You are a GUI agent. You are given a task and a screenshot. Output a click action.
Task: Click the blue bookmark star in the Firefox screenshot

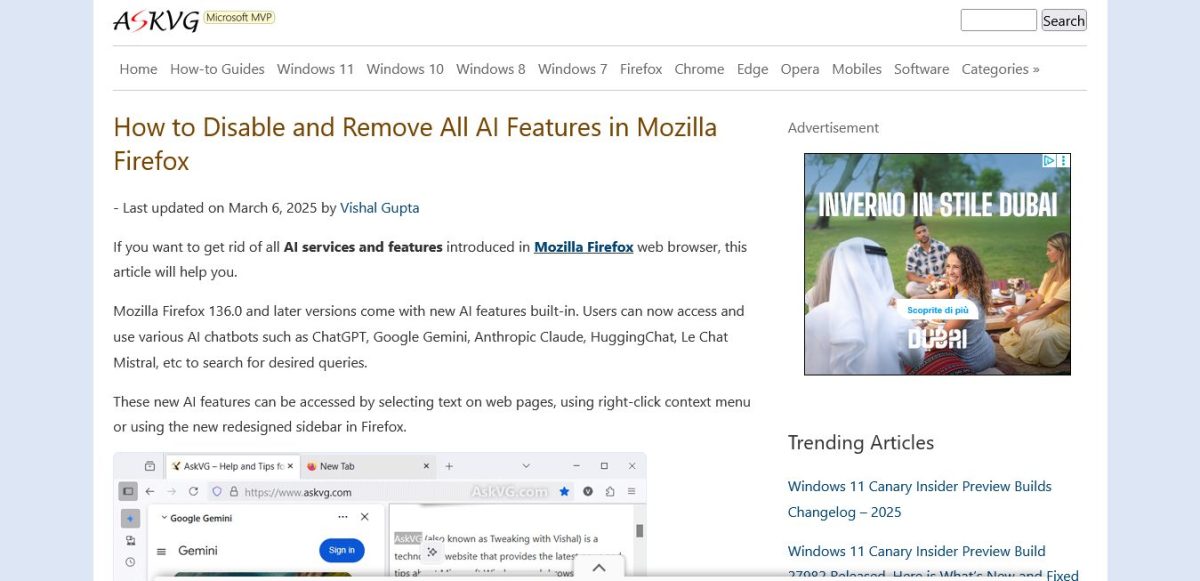click(x=565, y=492)
